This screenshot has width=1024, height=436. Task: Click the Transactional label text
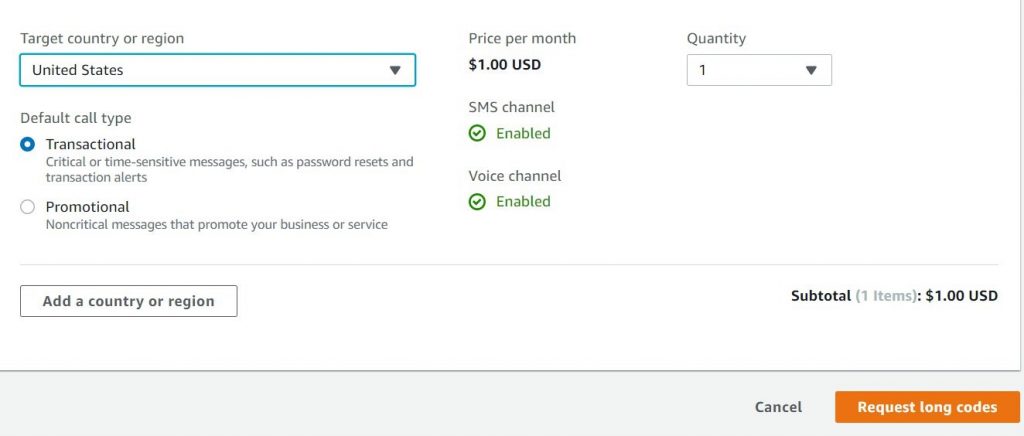tap(91, 144)
